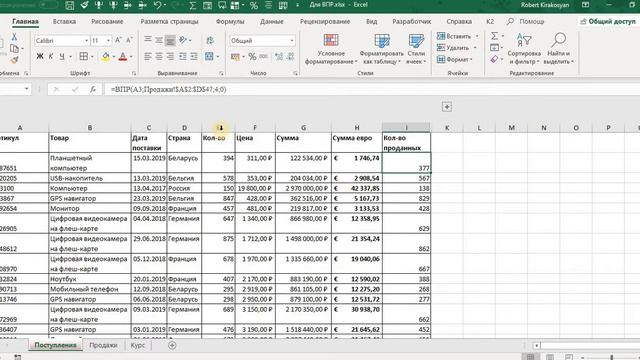This screenshot has width=640, height=360.
Task: Switch to the Курс sheet tab
Action: click(x=138, y=345)
